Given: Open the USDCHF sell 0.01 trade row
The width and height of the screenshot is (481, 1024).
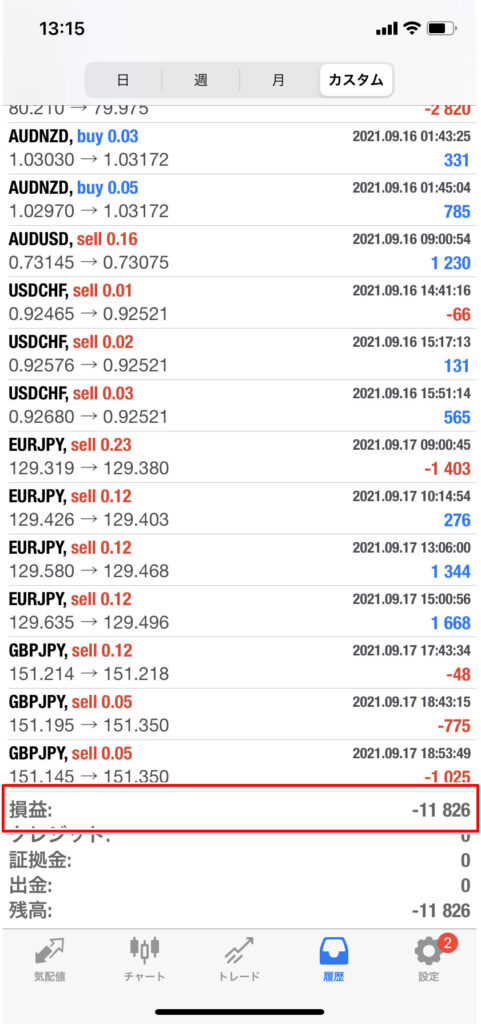Looking at the screenshot, I should click(x=240, y=303).
